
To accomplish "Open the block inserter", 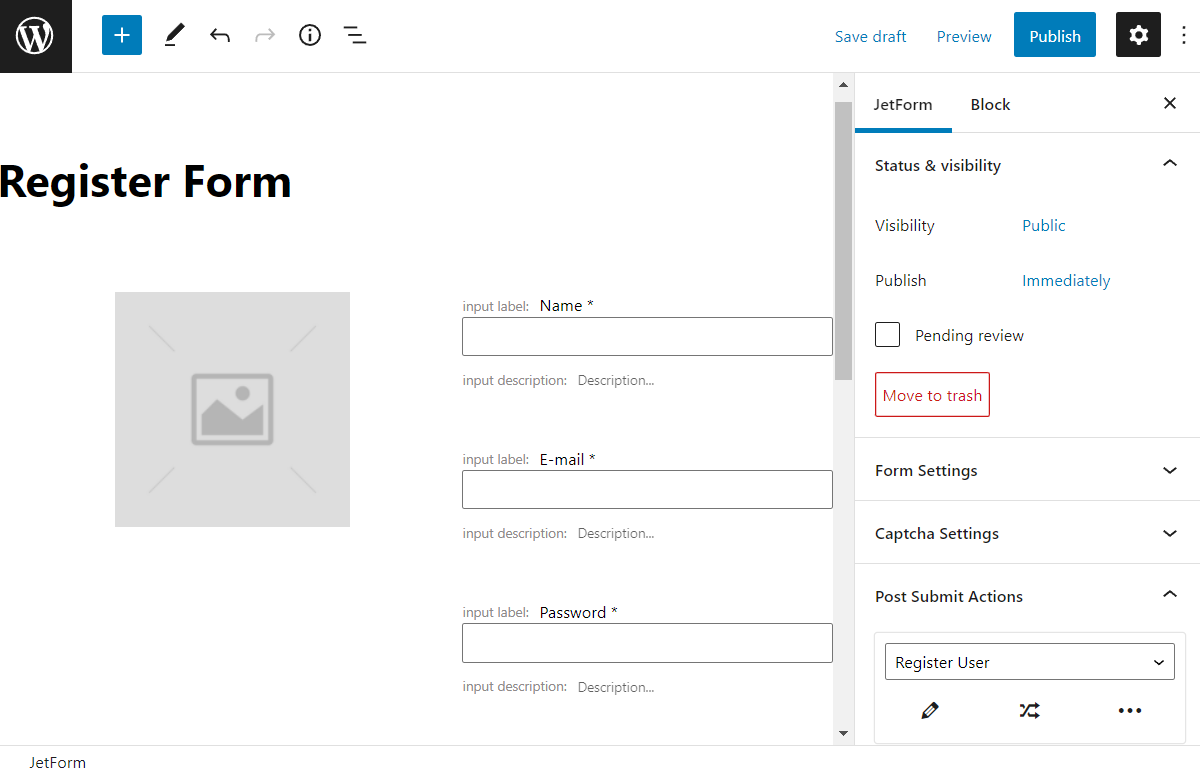I will coord(121,34).
